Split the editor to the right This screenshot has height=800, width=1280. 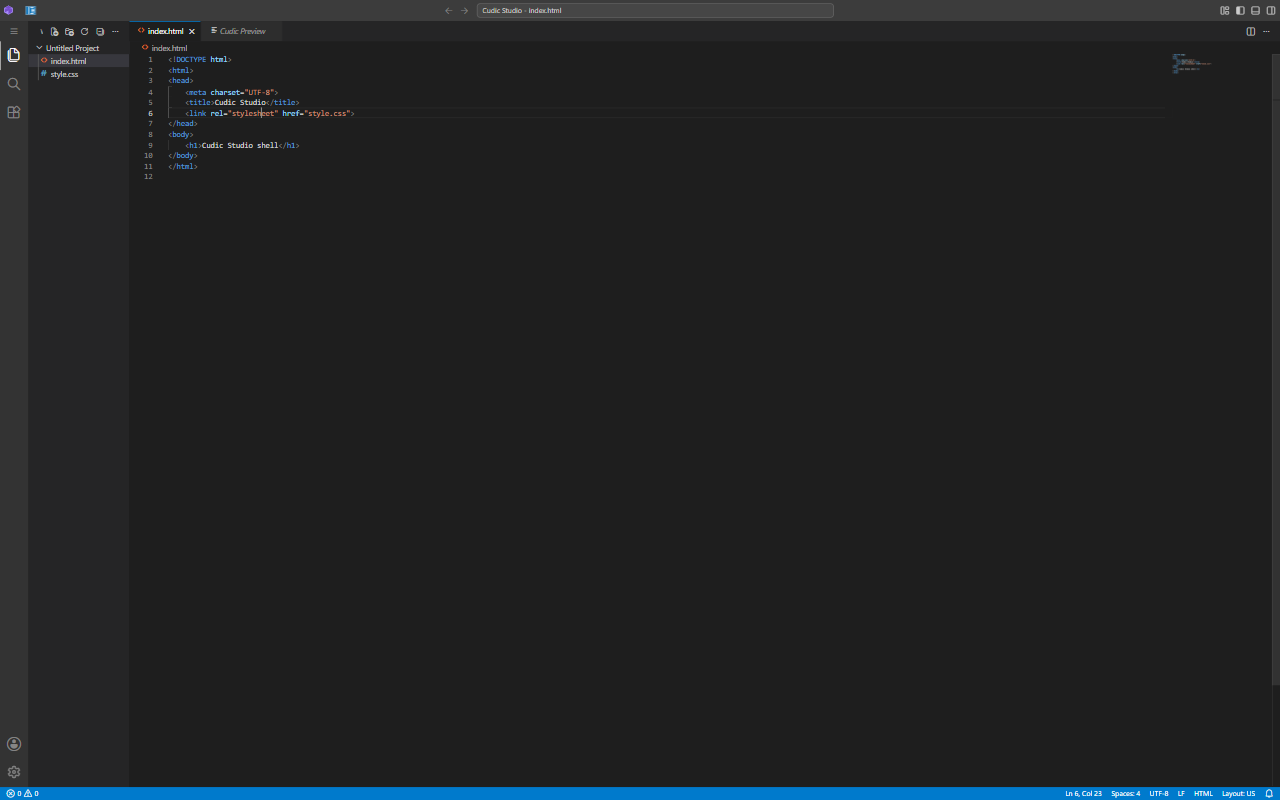1251,31
